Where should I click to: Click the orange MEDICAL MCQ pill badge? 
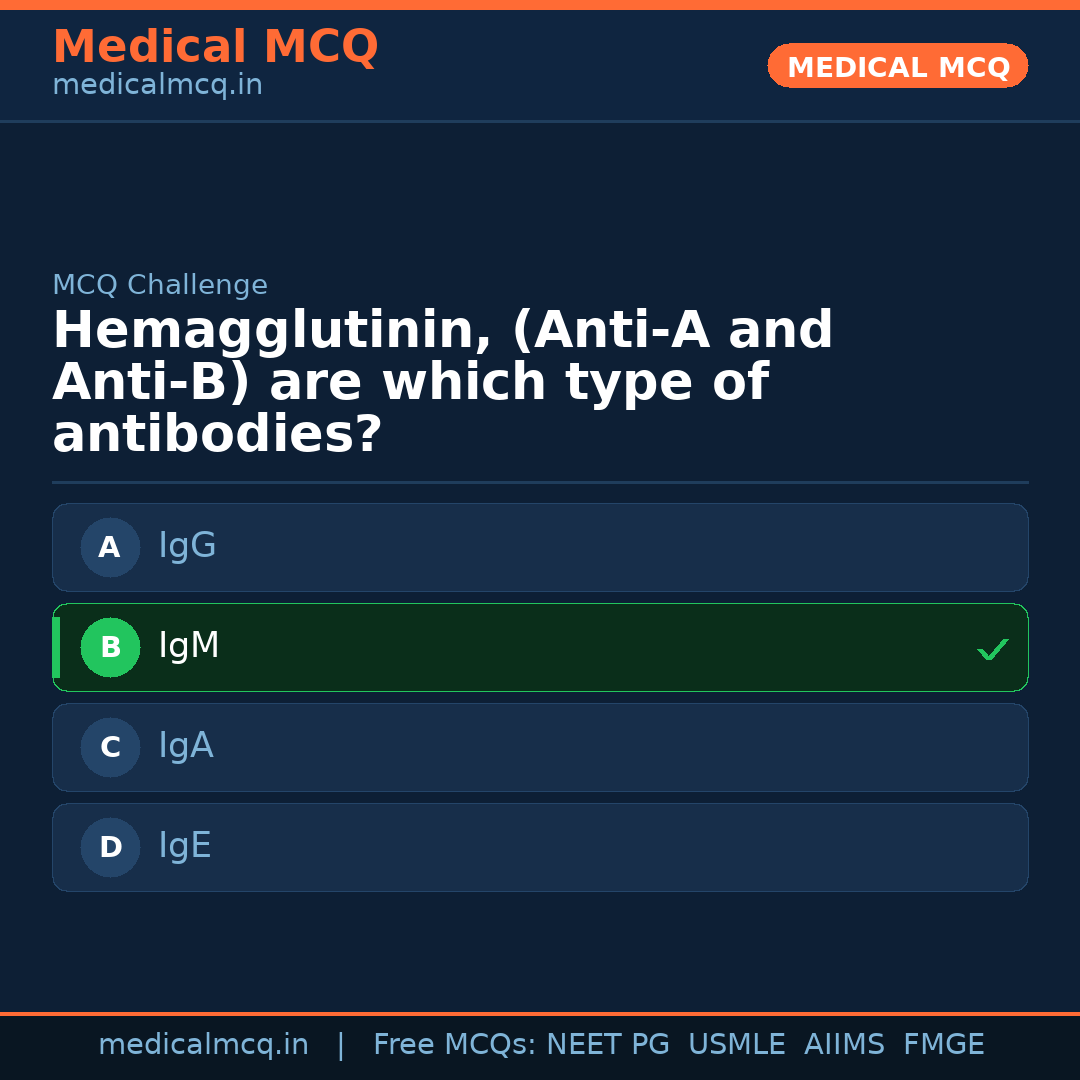tap(897, 66)
